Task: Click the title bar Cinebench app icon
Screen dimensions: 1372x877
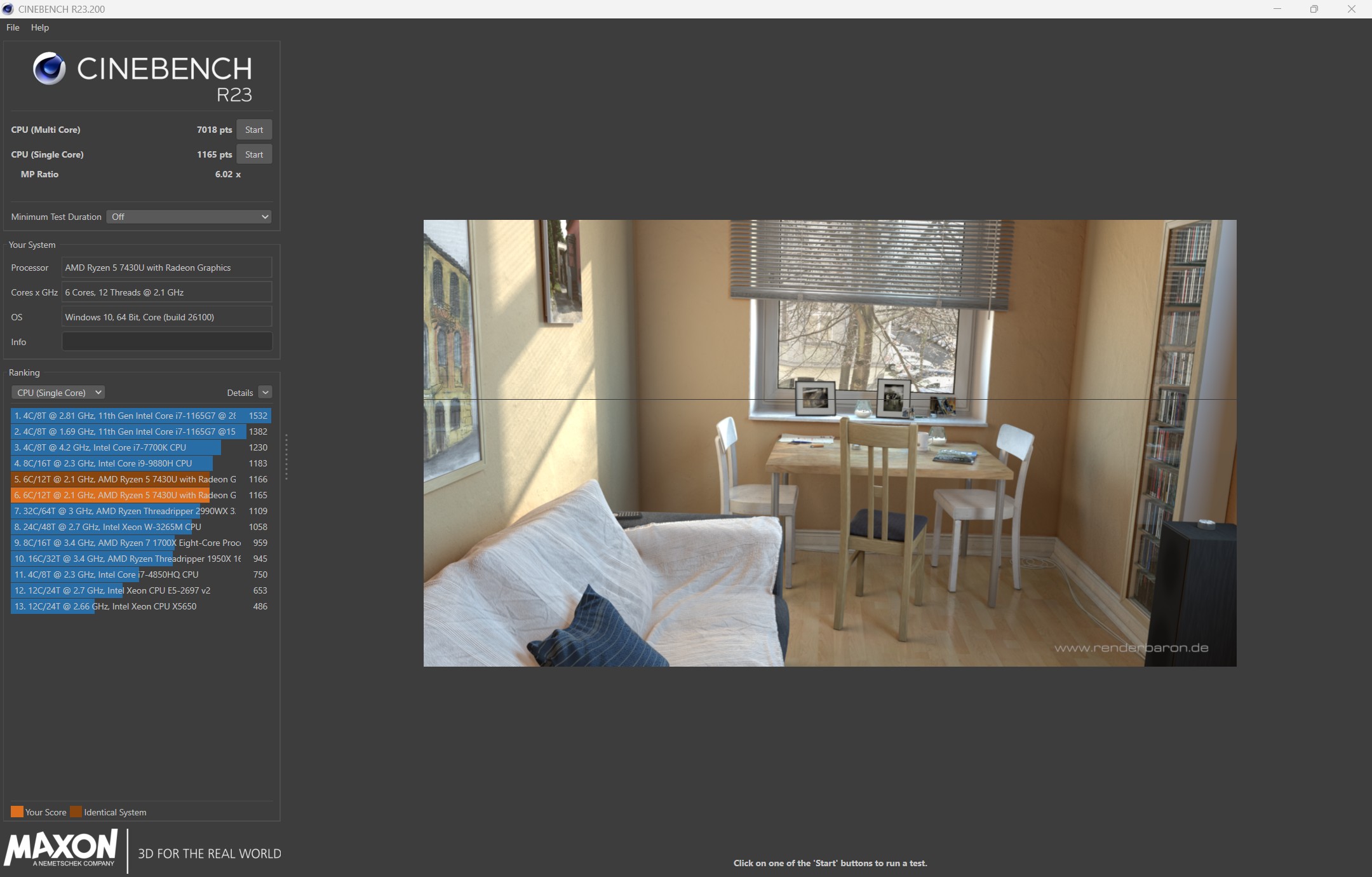Action: [x=8, y=9]
